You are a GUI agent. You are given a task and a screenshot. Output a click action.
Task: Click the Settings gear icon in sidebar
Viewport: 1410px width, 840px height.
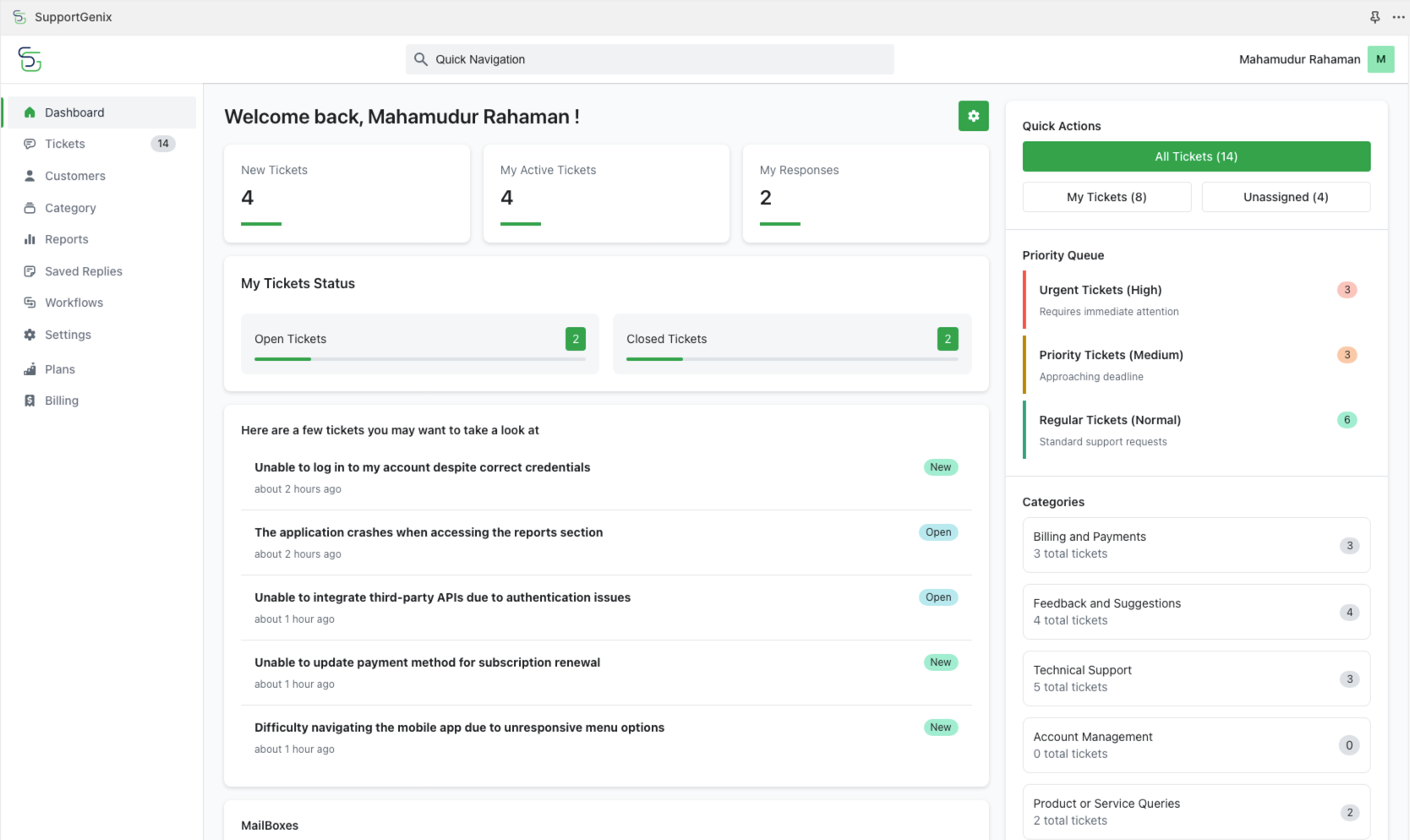[x=30, y=335]
